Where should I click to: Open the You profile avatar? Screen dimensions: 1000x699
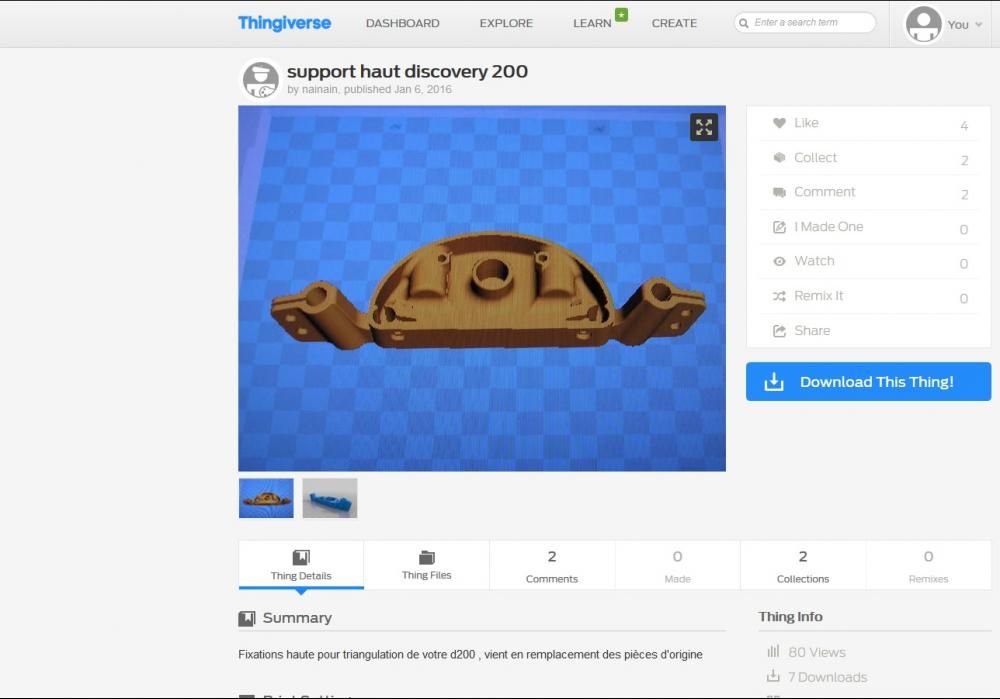(x=923, y=24)
